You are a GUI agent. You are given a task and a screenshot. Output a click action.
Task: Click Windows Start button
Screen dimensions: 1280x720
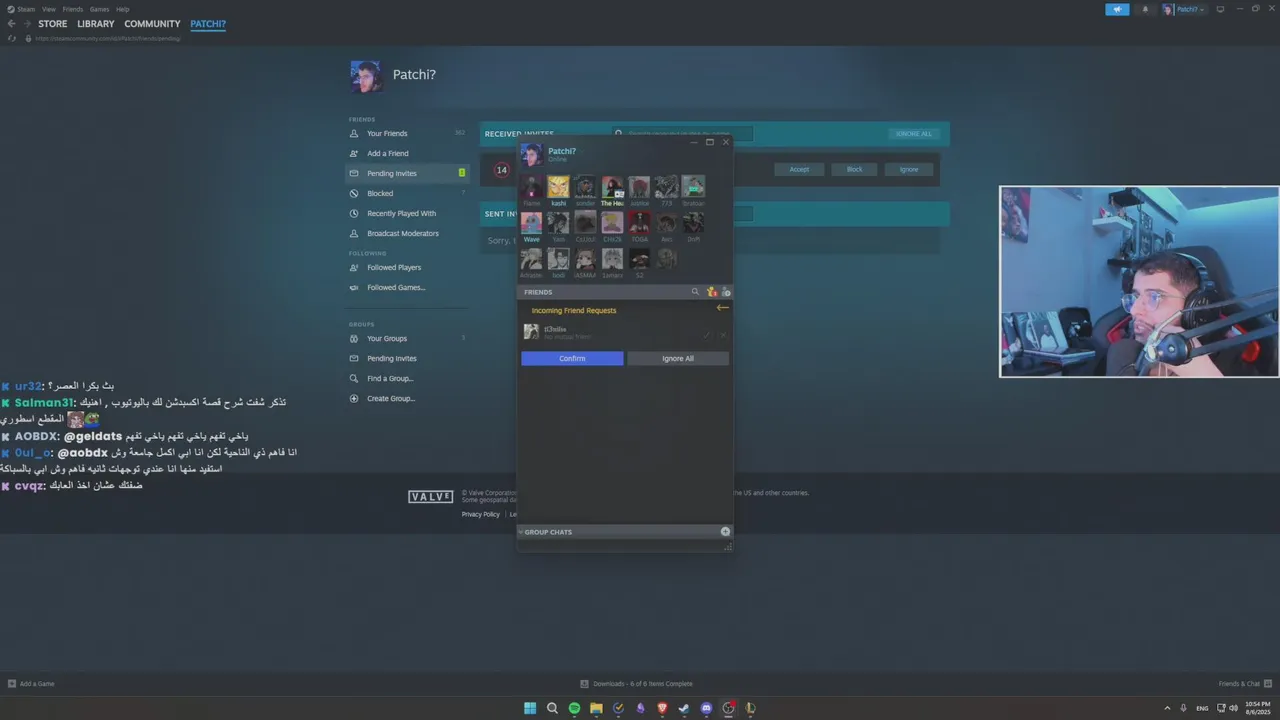(530, 708)
